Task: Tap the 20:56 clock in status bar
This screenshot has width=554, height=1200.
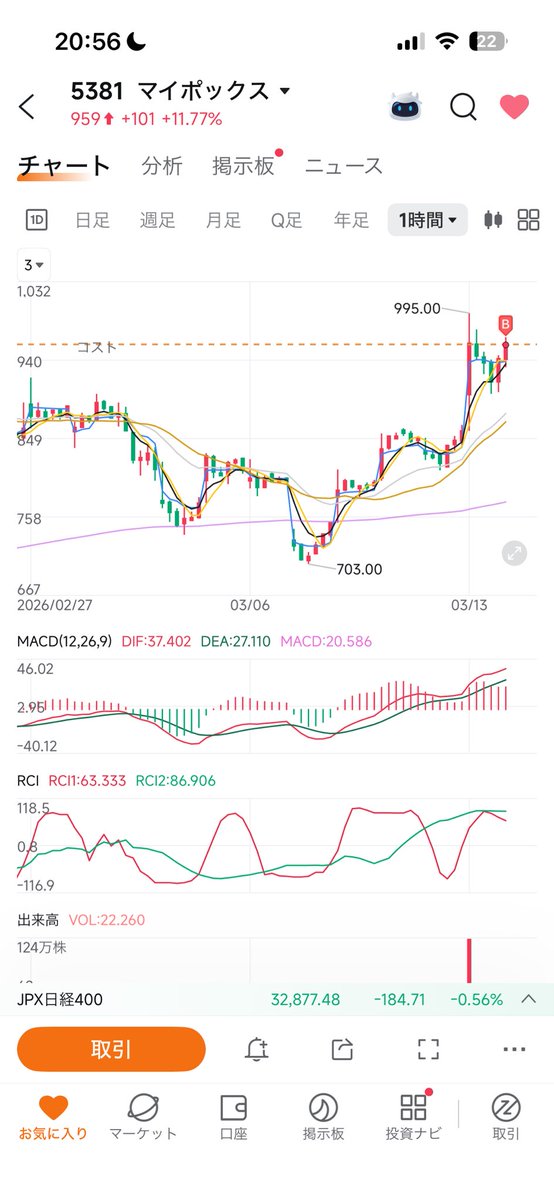Action: 87,42
